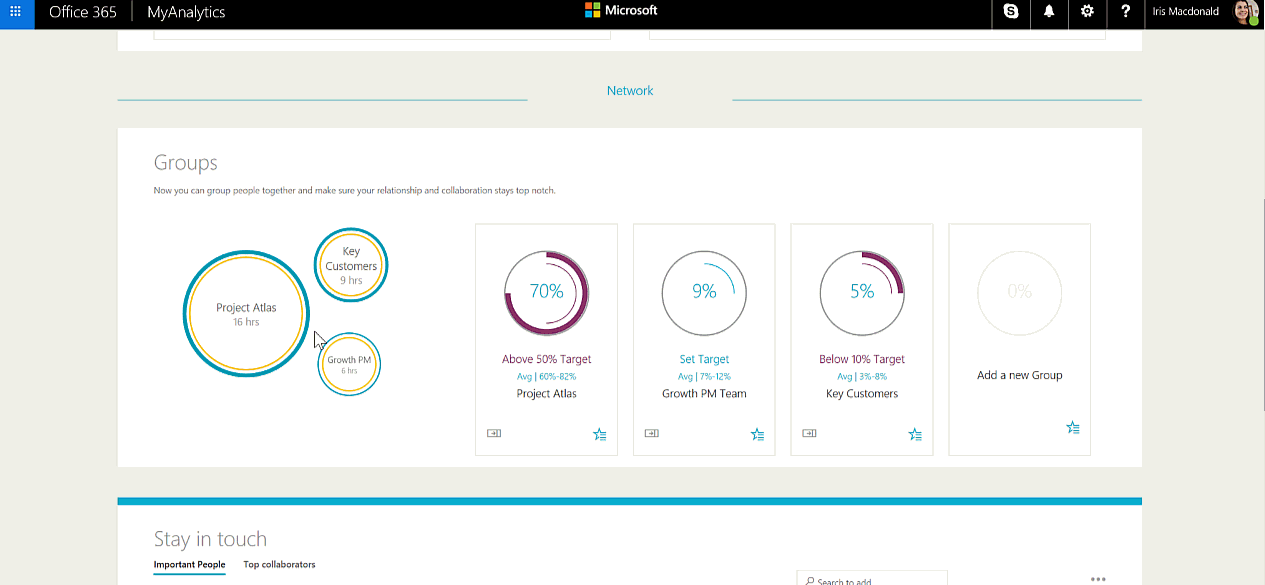
Task: Click the starred-list icon on Add a new Group card
Action: [1072, 427]
